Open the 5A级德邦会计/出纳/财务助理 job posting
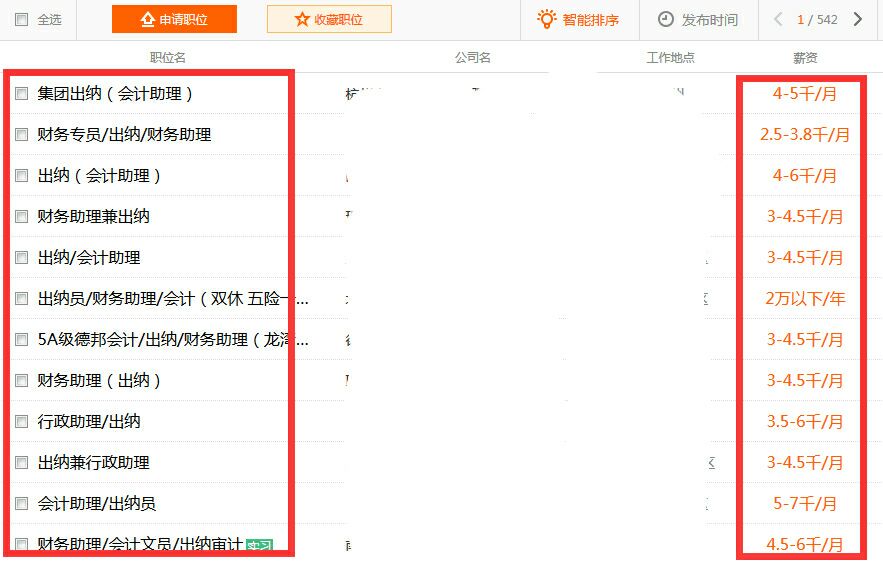Image resolution: width=883 pixels, height=561 pixels. pyautogui.click(x=172, y=340)
